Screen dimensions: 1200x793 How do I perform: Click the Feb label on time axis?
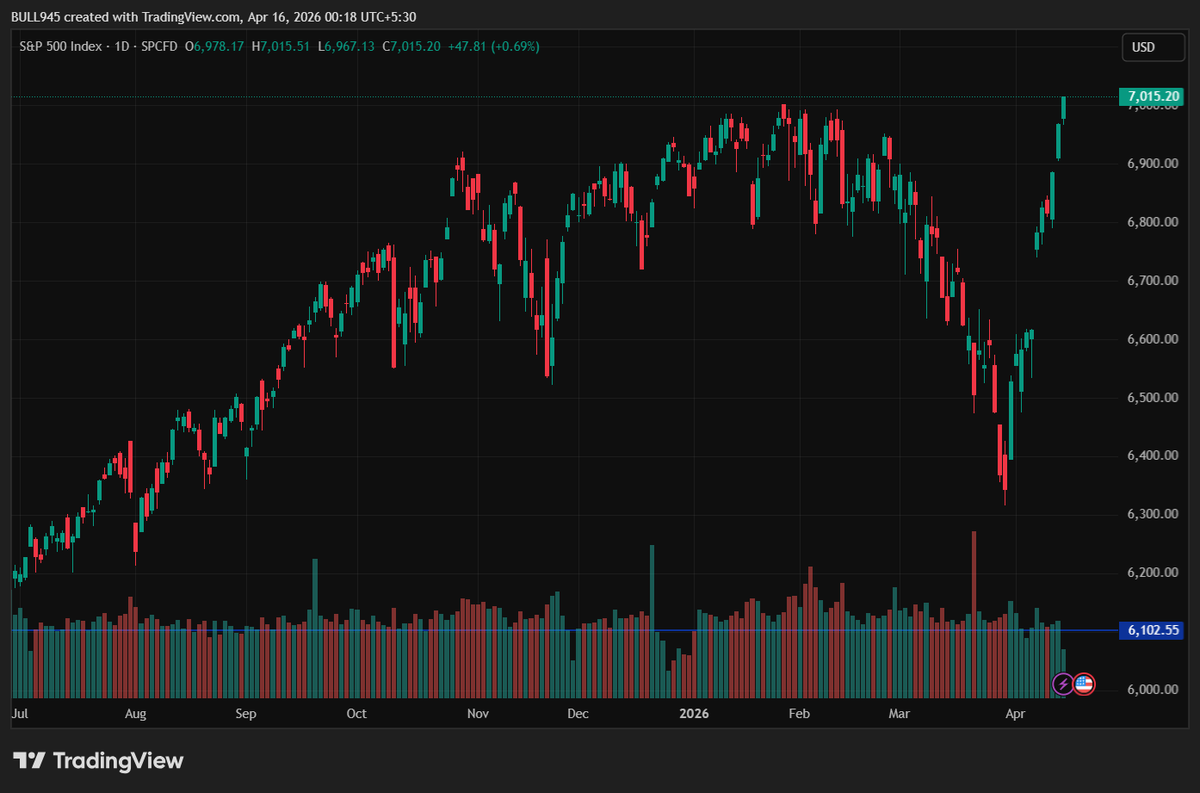798,714
